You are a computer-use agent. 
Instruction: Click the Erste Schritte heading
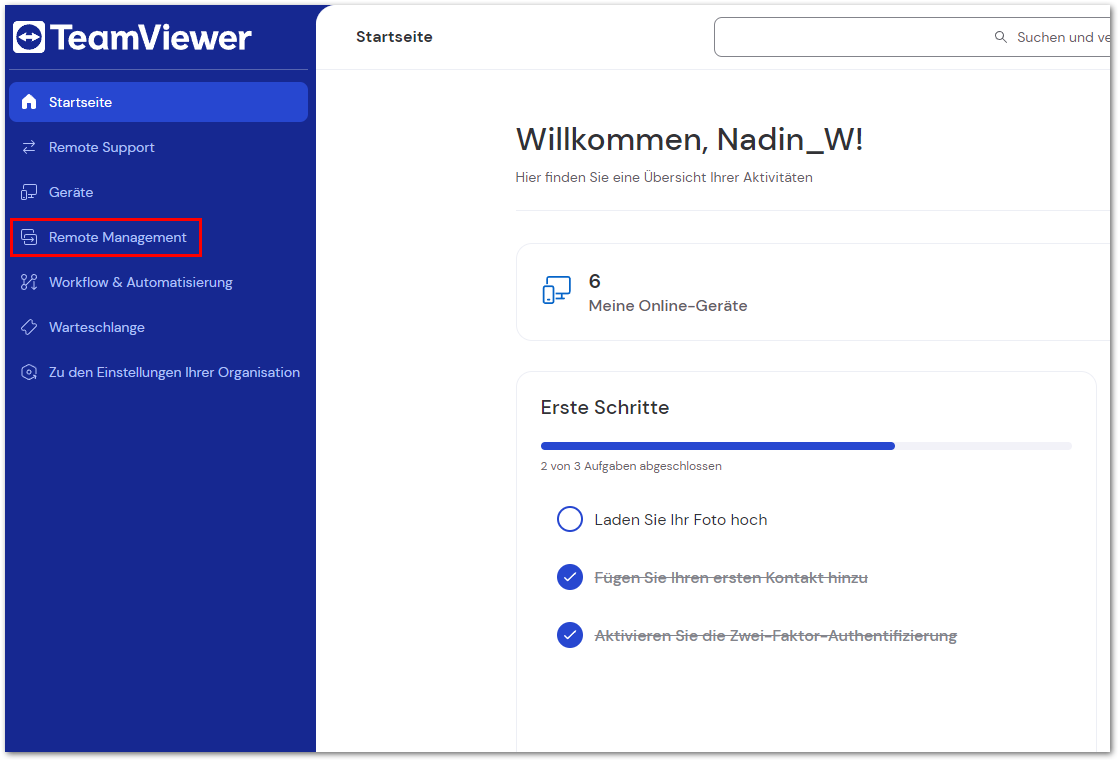pos(604,408)
